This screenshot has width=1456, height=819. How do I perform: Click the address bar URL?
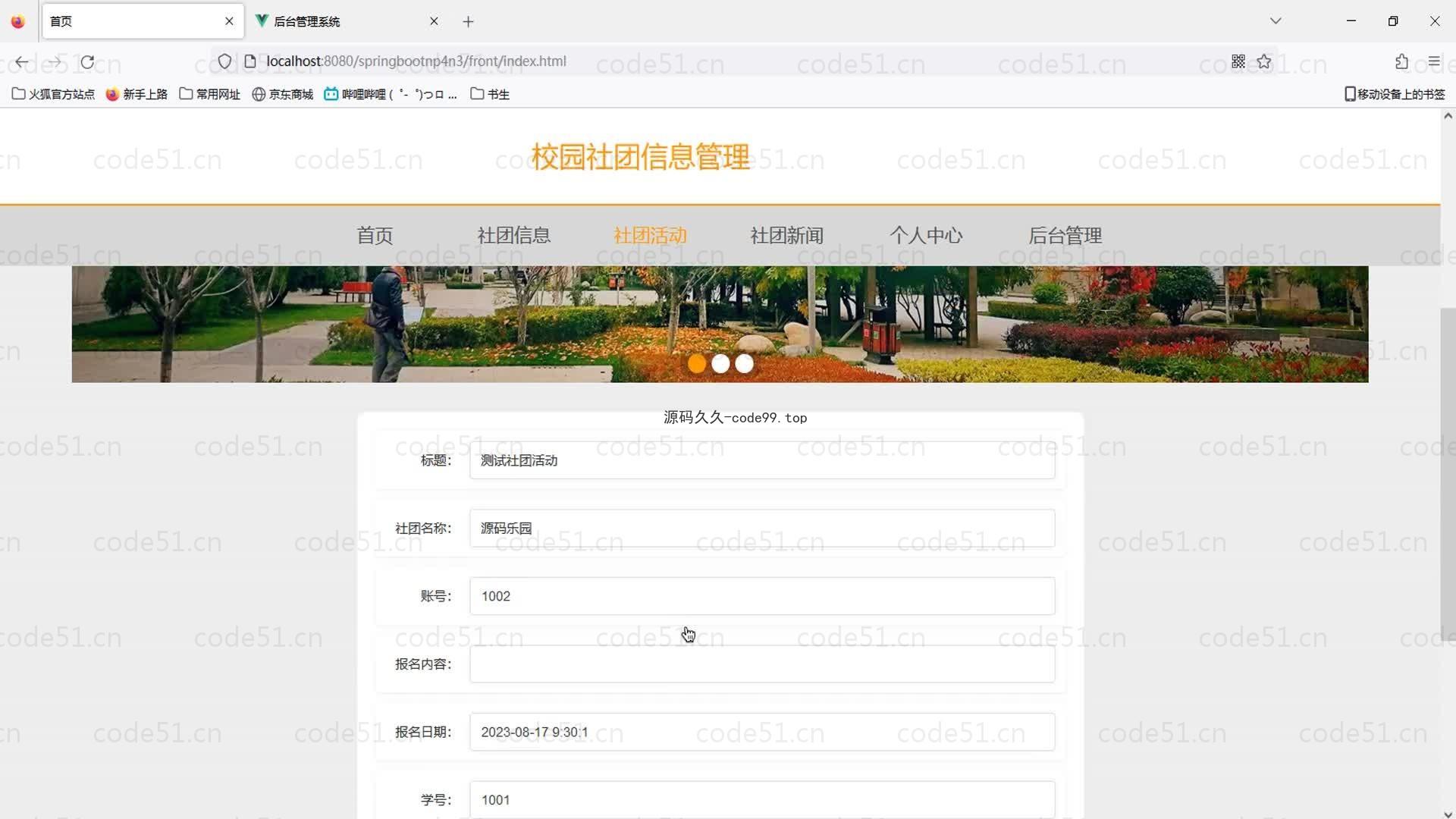[416, 61]
